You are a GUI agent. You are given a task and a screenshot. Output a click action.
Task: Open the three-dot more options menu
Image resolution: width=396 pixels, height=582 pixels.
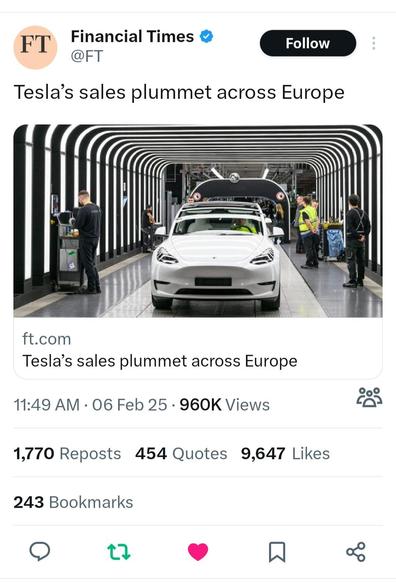click(x=374, y=43)
